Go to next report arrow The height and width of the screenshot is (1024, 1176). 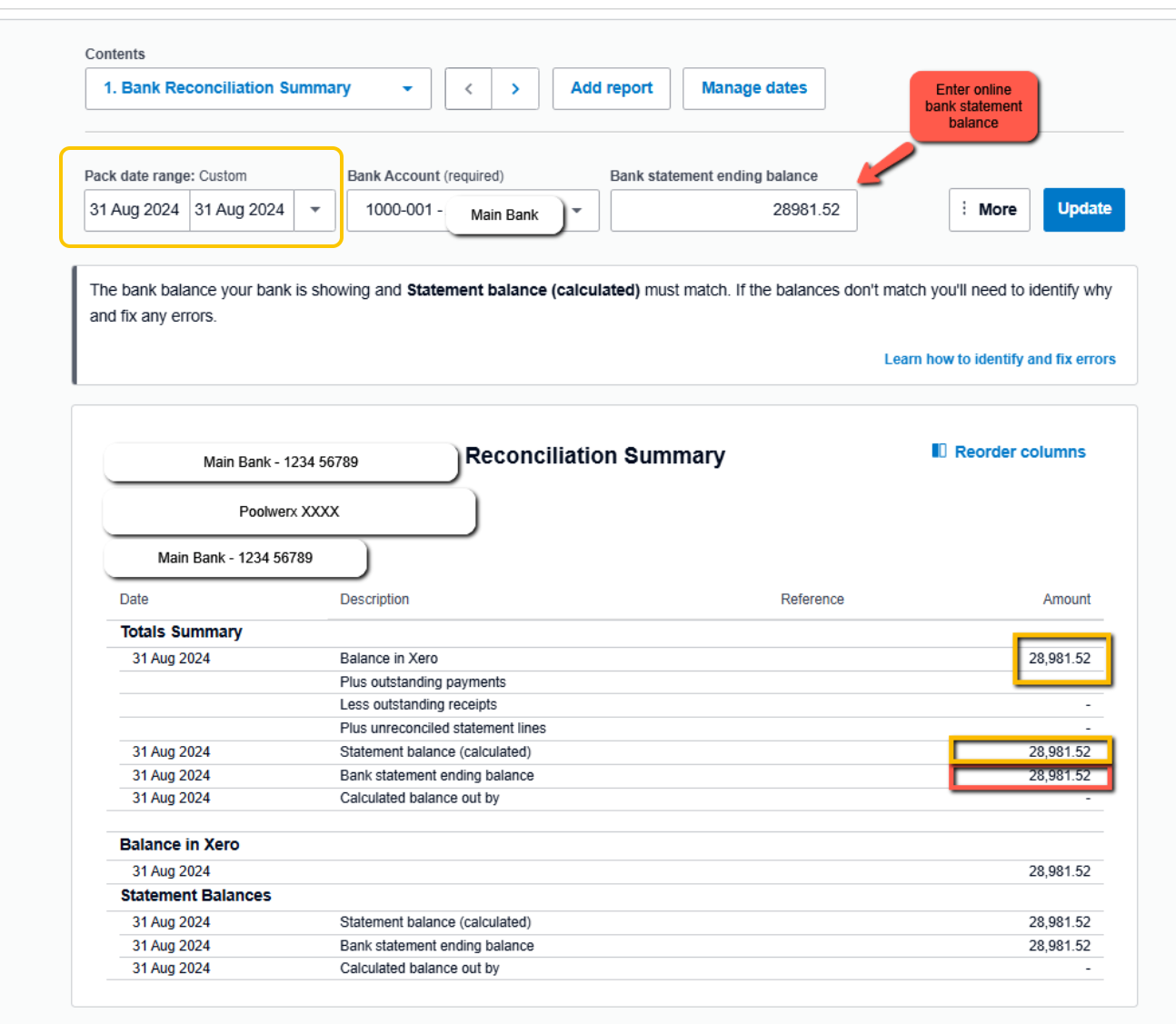tap(515, 88)
